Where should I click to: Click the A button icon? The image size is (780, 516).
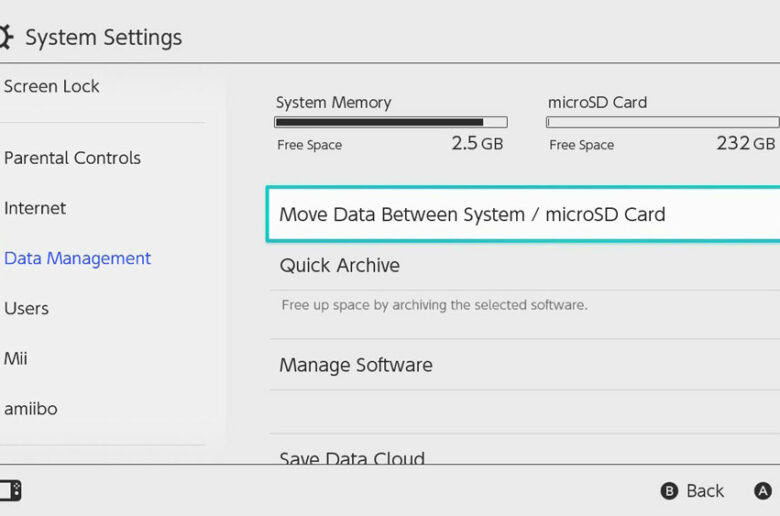(763, 491)
